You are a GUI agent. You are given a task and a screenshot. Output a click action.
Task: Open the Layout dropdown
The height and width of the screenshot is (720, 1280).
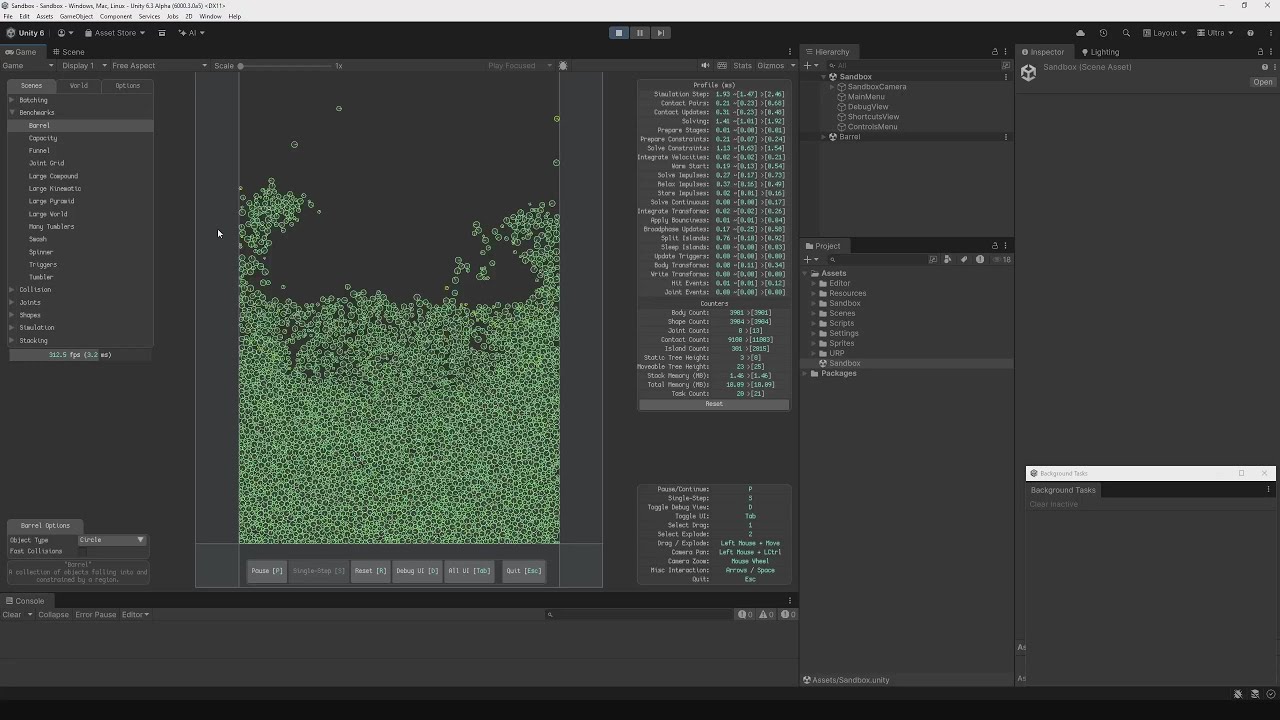(x=1165, y=33)
